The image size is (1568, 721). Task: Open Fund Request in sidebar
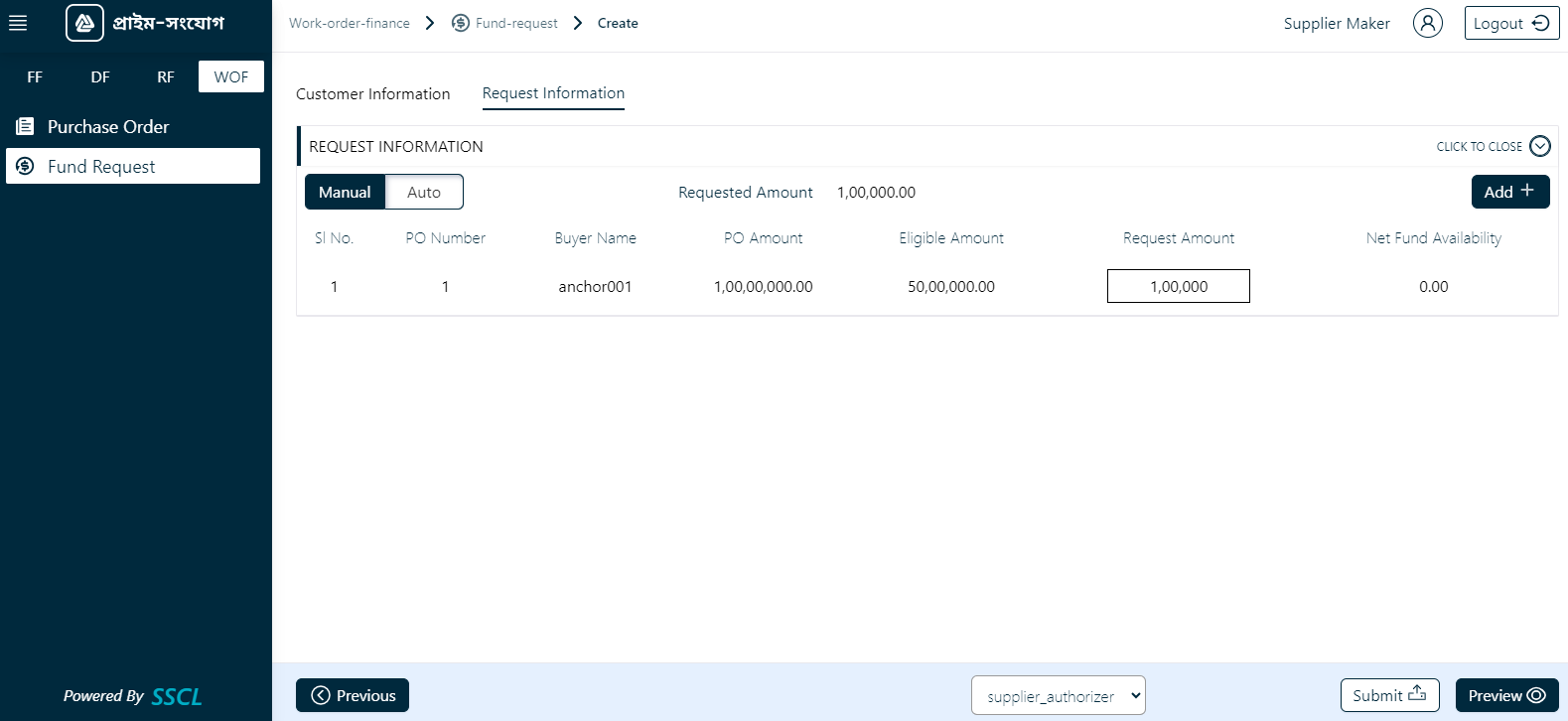tap(133, 166)
